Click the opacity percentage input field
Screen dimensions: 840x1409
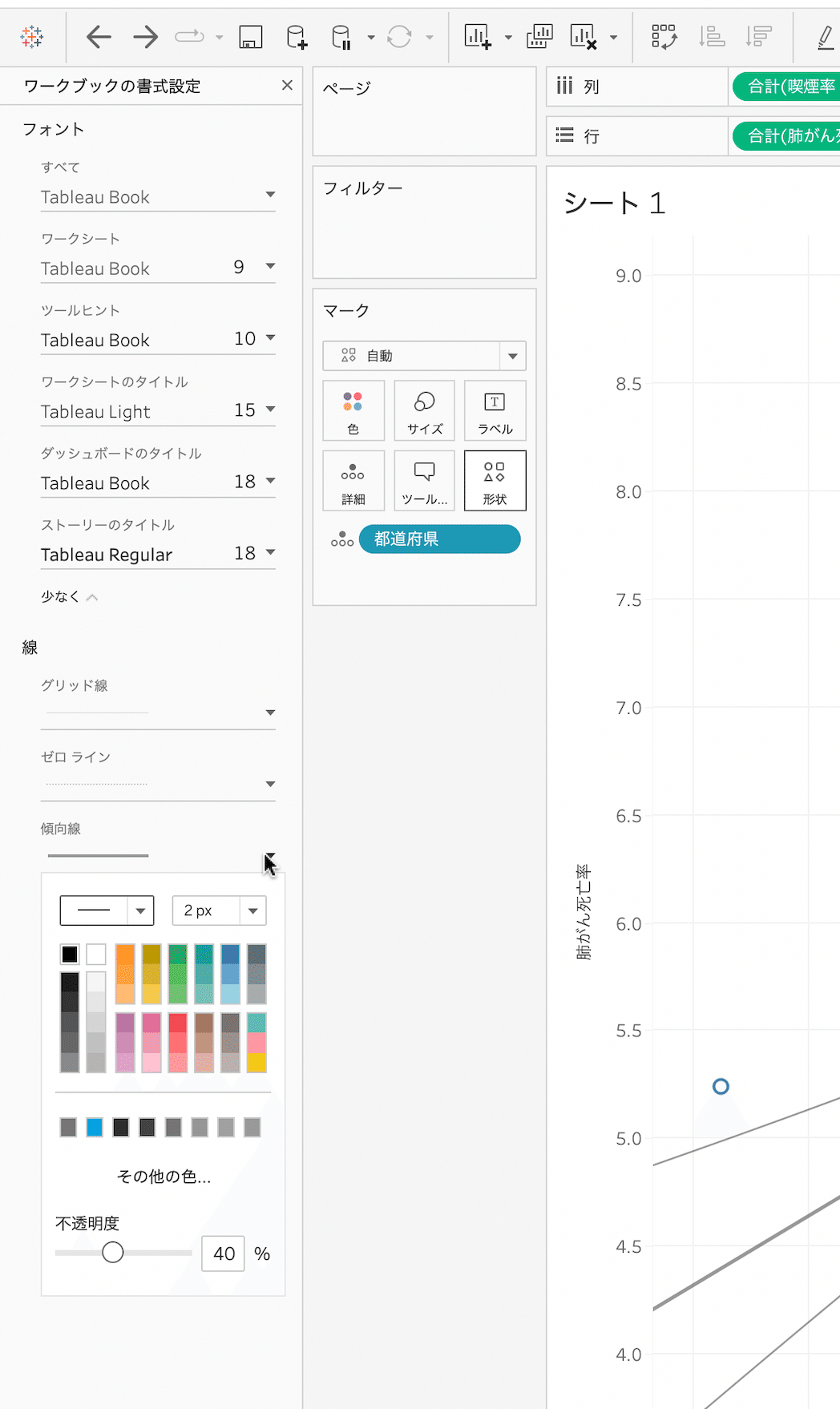(223, 1254)
